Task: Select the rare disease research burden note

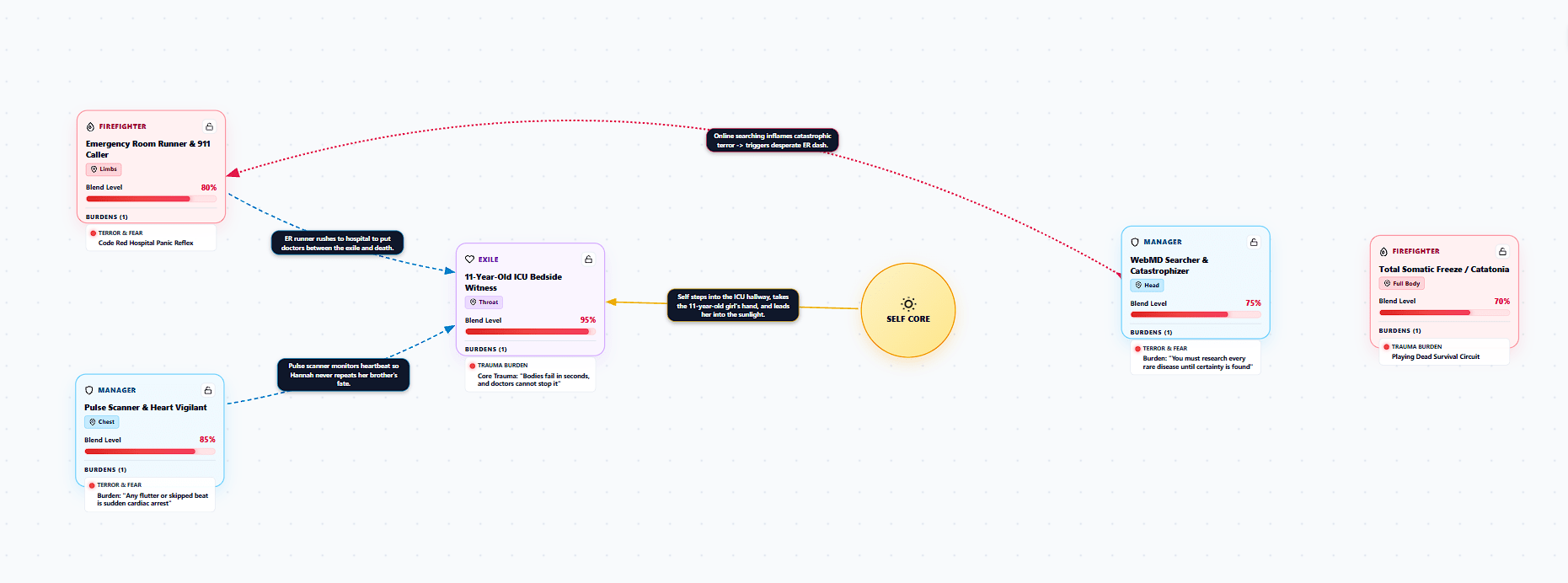Action: click(1196, 358)
